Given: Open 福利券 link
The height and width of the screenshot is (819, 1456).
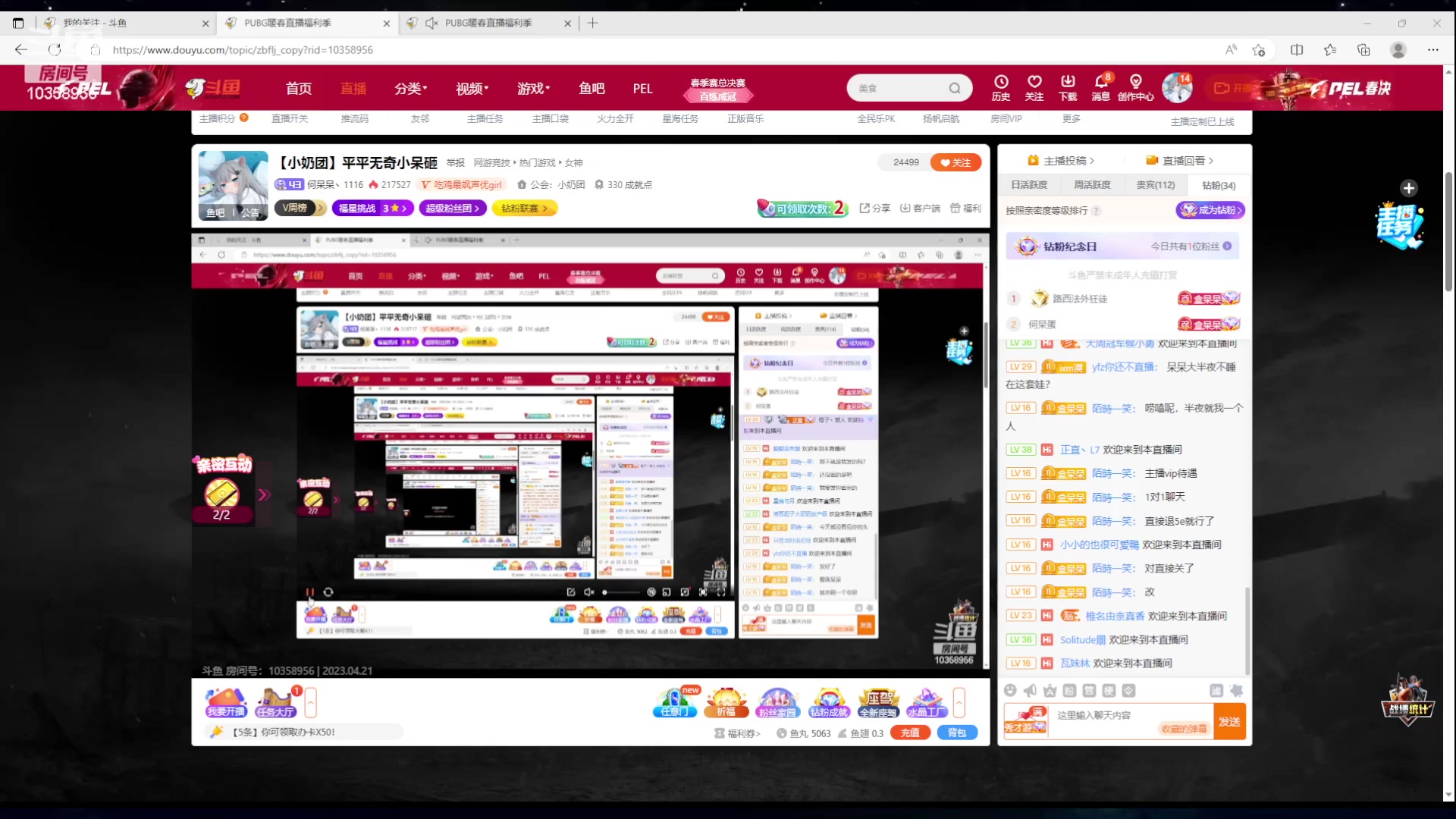Looking at the screenshot, I should click(737, 733).
